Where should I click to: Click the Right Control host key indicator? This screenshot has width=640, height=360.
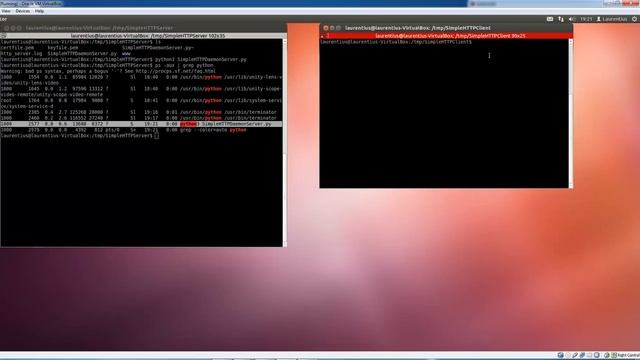point(629,355)
